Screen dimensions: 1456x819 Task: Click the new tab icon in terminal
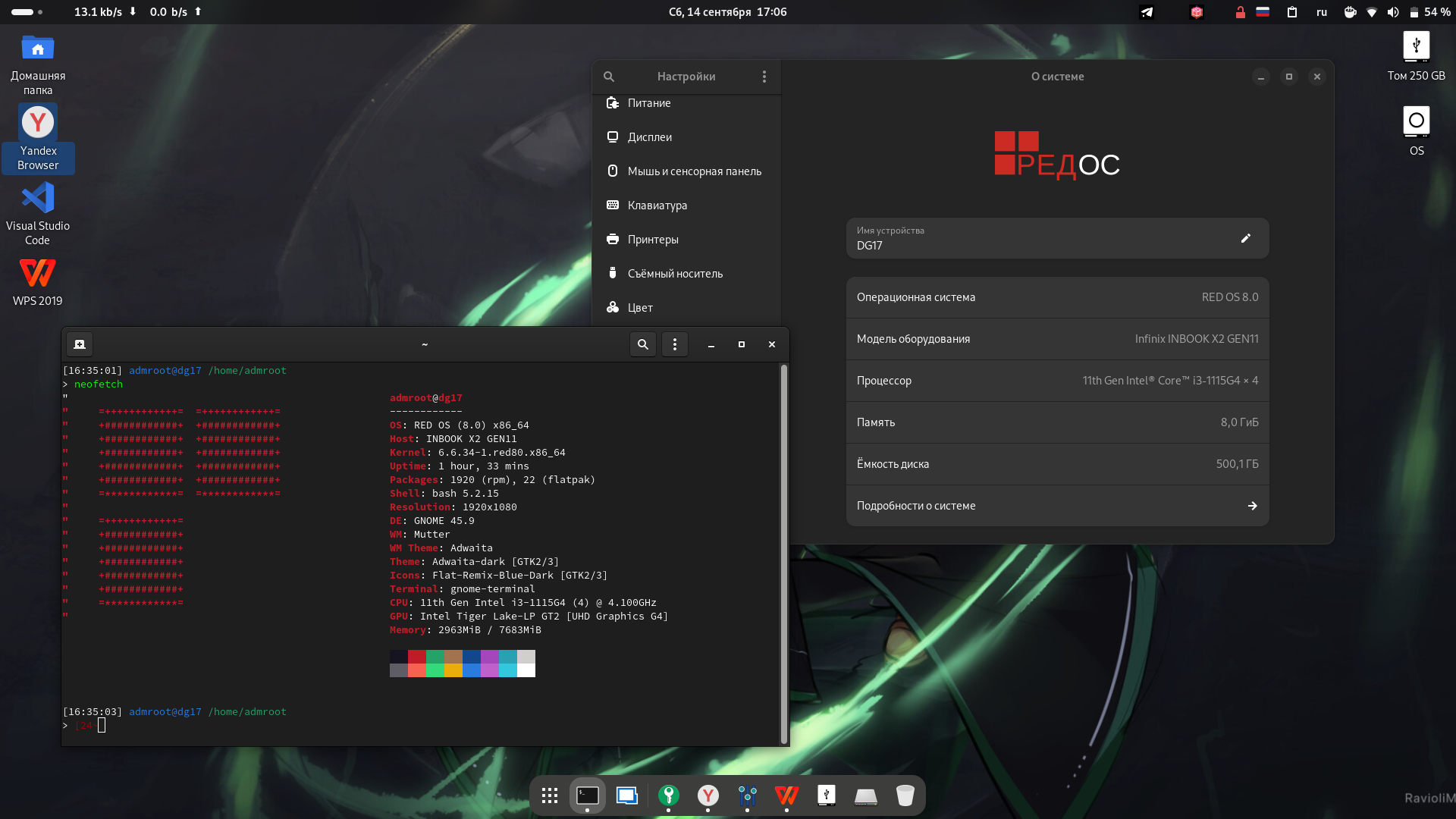pyautogui.click(x=80, y=344)
